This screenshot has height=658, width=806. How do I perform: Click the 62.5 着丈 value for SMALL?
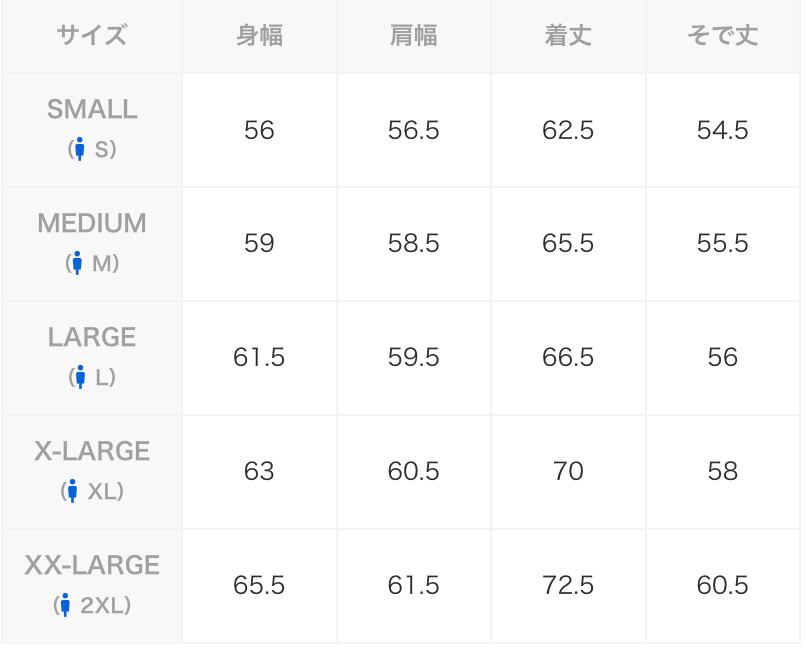pyautogui.click(x=568, y=131)
